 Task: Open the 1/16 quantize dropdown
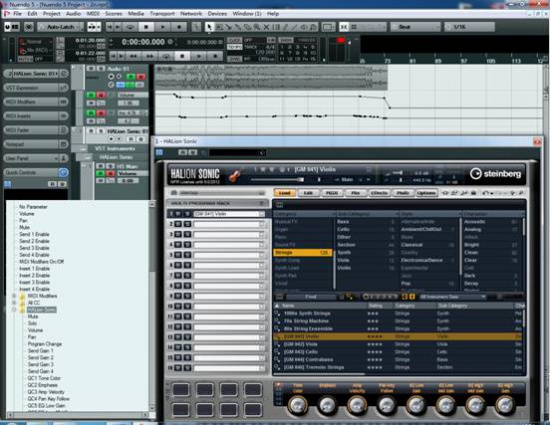[x=469, y=27]
